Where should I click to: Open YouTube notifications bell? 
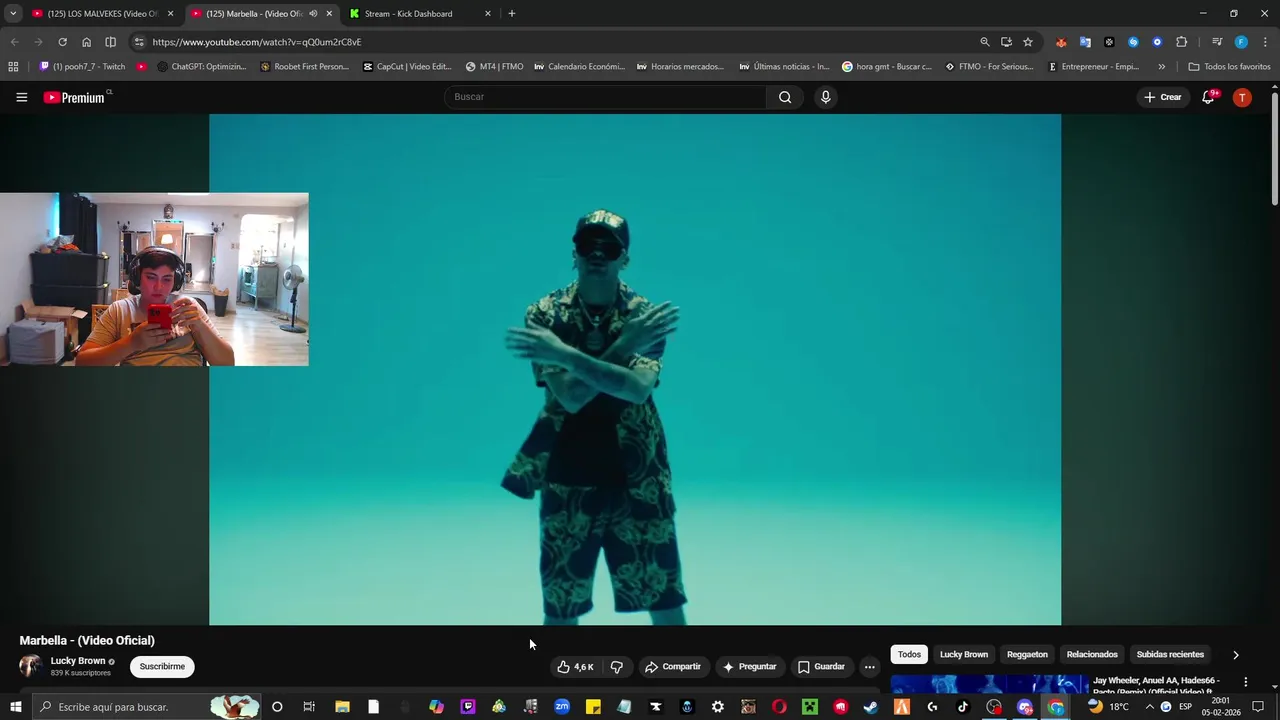[x=1209, y=97]
